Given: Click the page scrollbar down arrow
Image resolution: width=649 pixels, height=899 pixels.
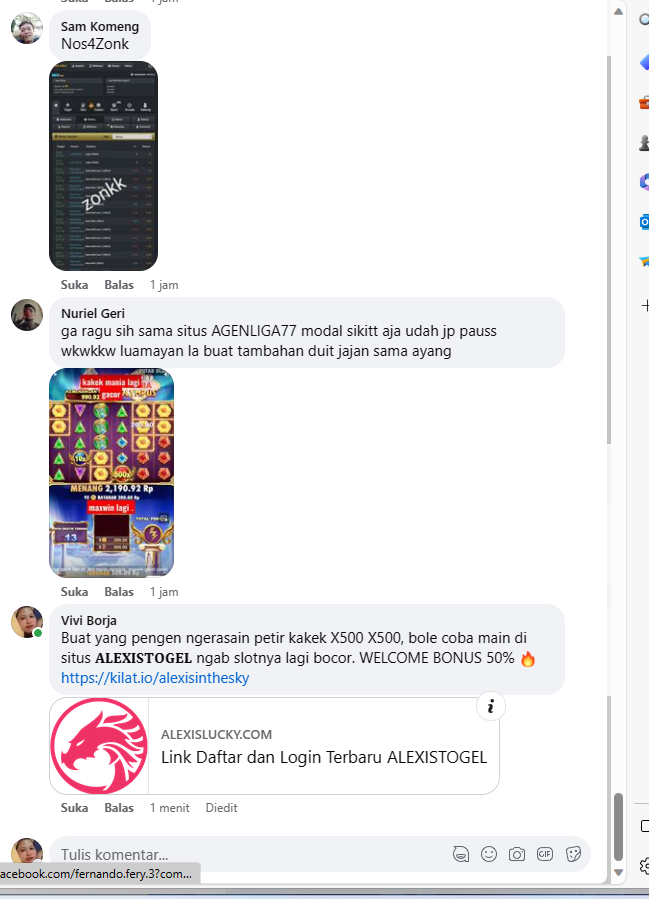Looking at the screenshot, I should [618, 872].
